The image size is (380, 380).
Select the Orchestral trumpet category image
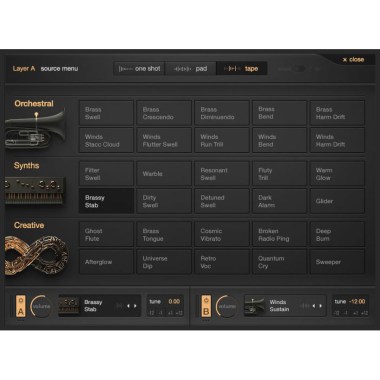click(x=35, y=129)
